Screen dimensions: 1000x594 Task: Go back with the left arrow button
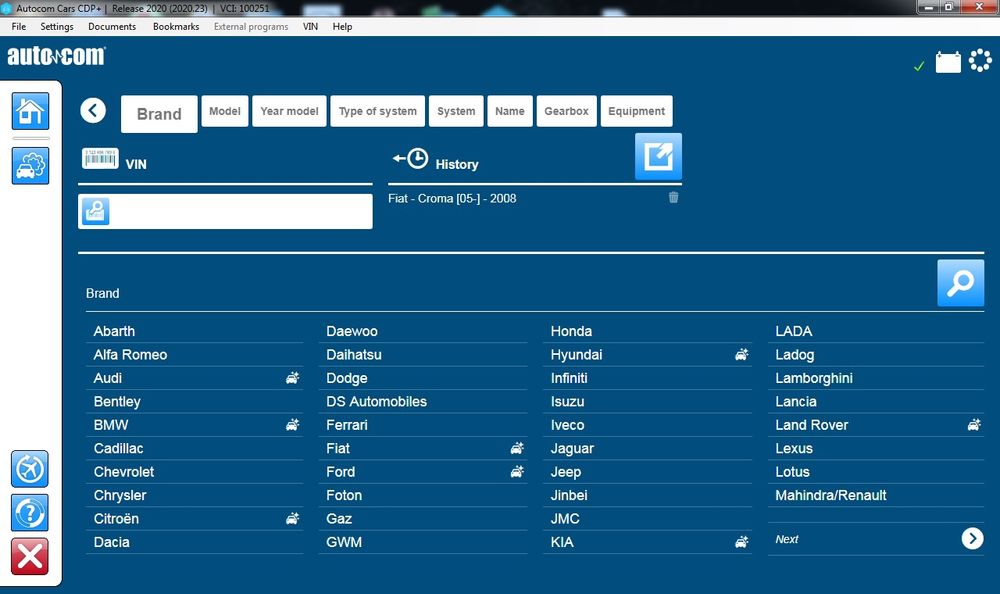pyautogui.click(x=93, y=110)
